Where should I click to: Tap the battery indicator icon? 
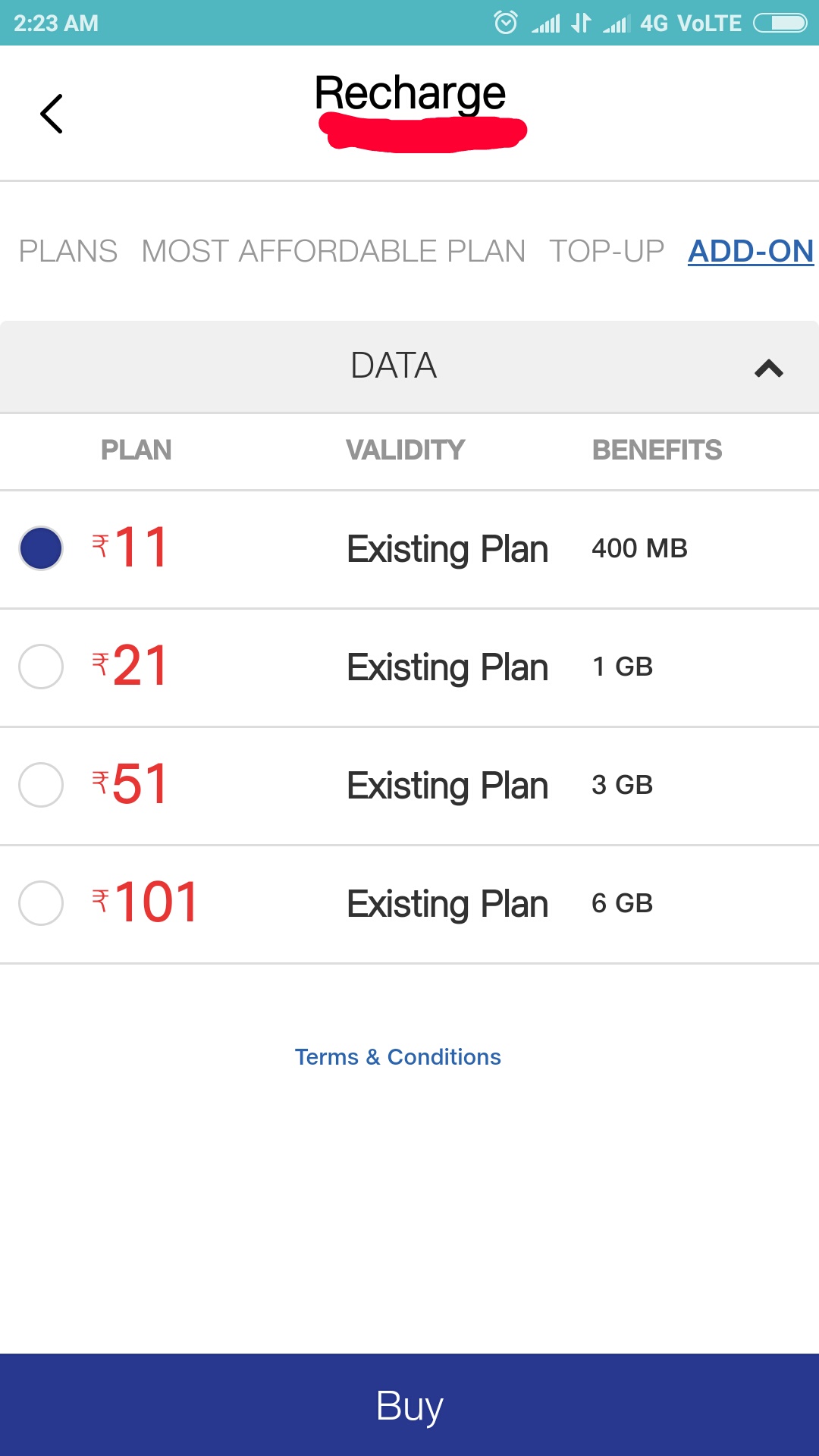pos(780,24)
